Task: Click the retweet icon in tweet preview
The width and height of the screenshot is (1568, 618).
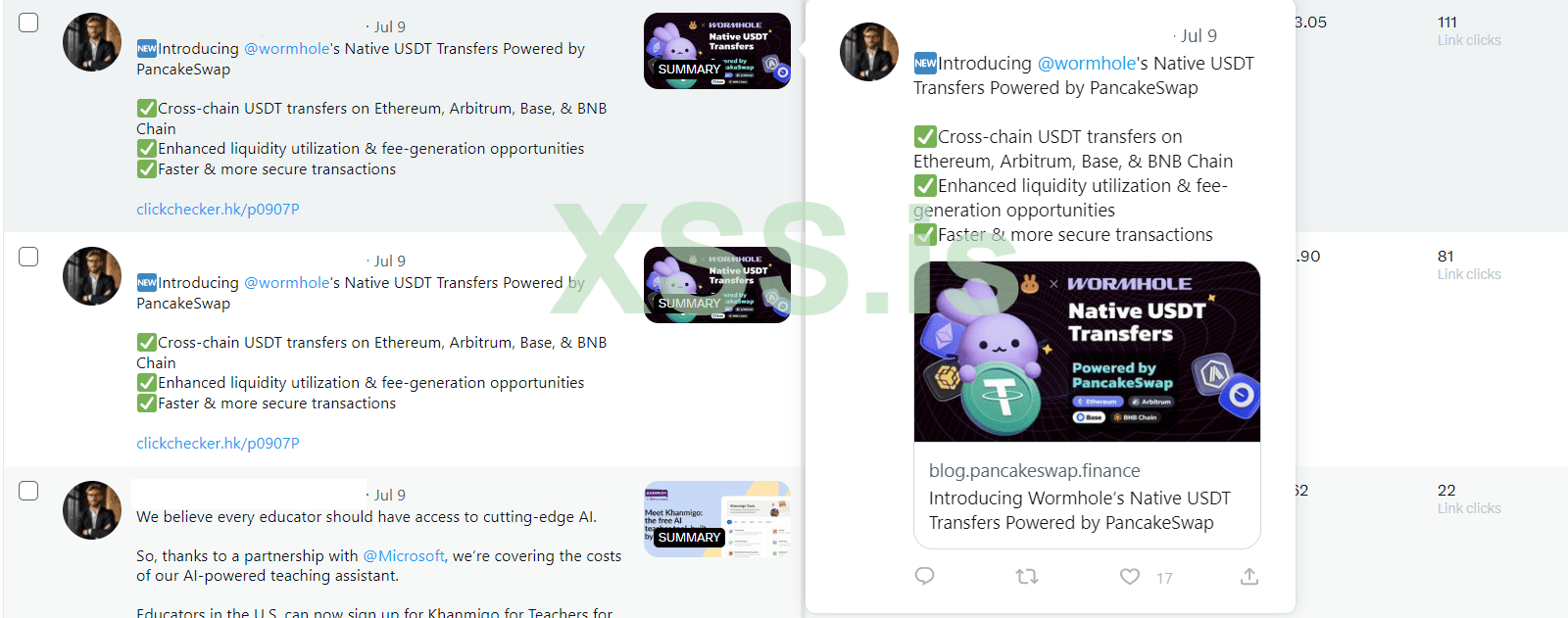Action: [x=1027, y=577]
